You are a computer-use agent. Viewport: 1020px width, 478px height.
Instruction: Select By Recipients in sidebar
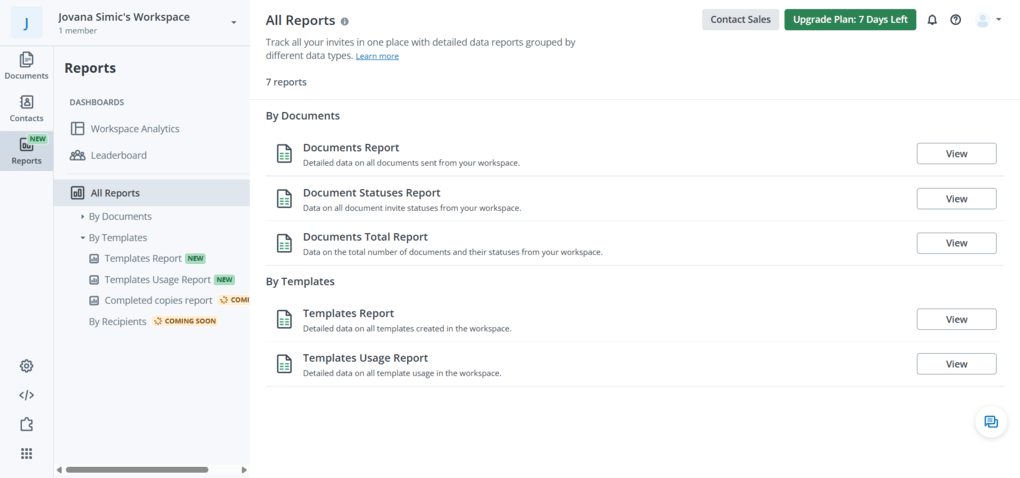[118, 321]
